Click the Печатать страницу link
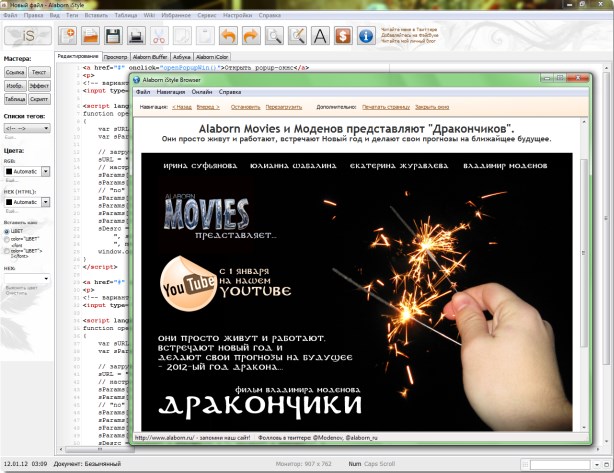This screenshot has height=473, width=614. (x=386, y=107)
